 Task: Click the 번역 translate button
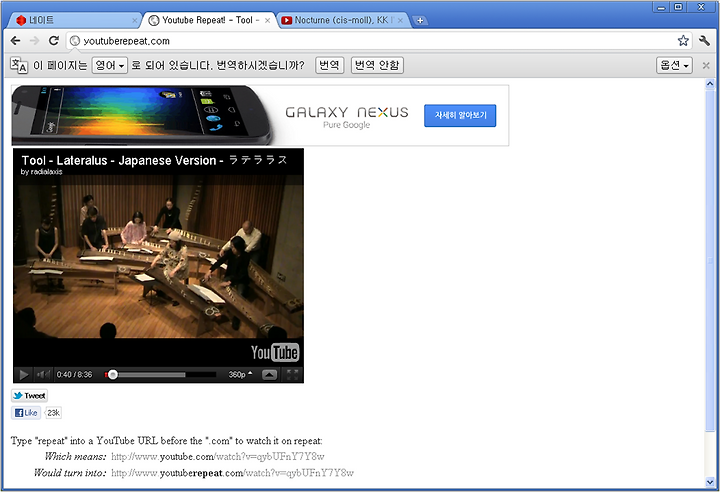click(329, 65)
